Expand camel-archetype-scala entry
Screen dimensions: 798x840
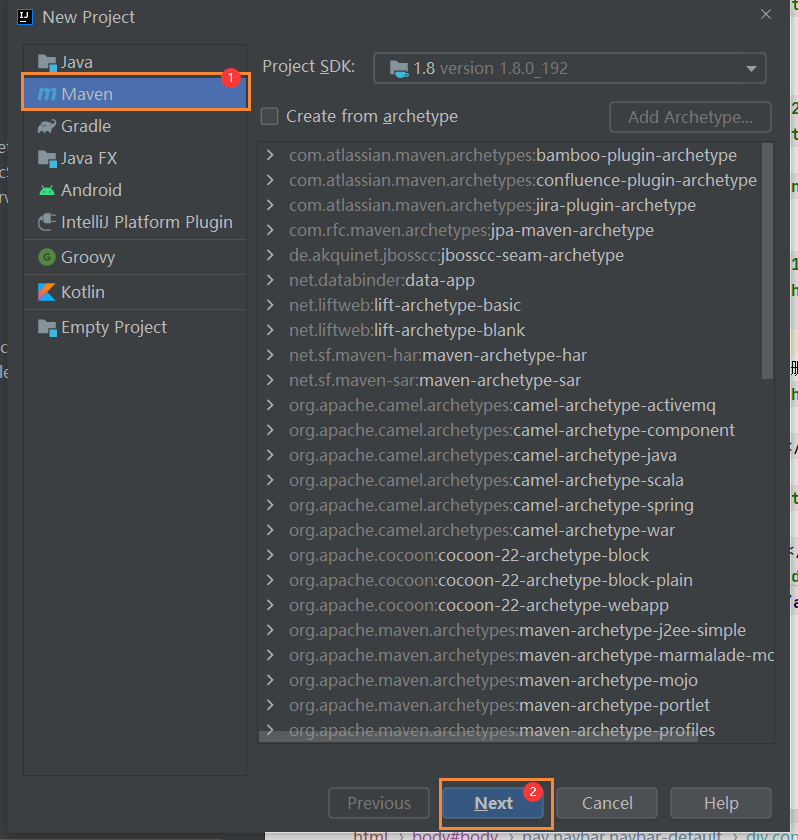[x=270, y=481]
